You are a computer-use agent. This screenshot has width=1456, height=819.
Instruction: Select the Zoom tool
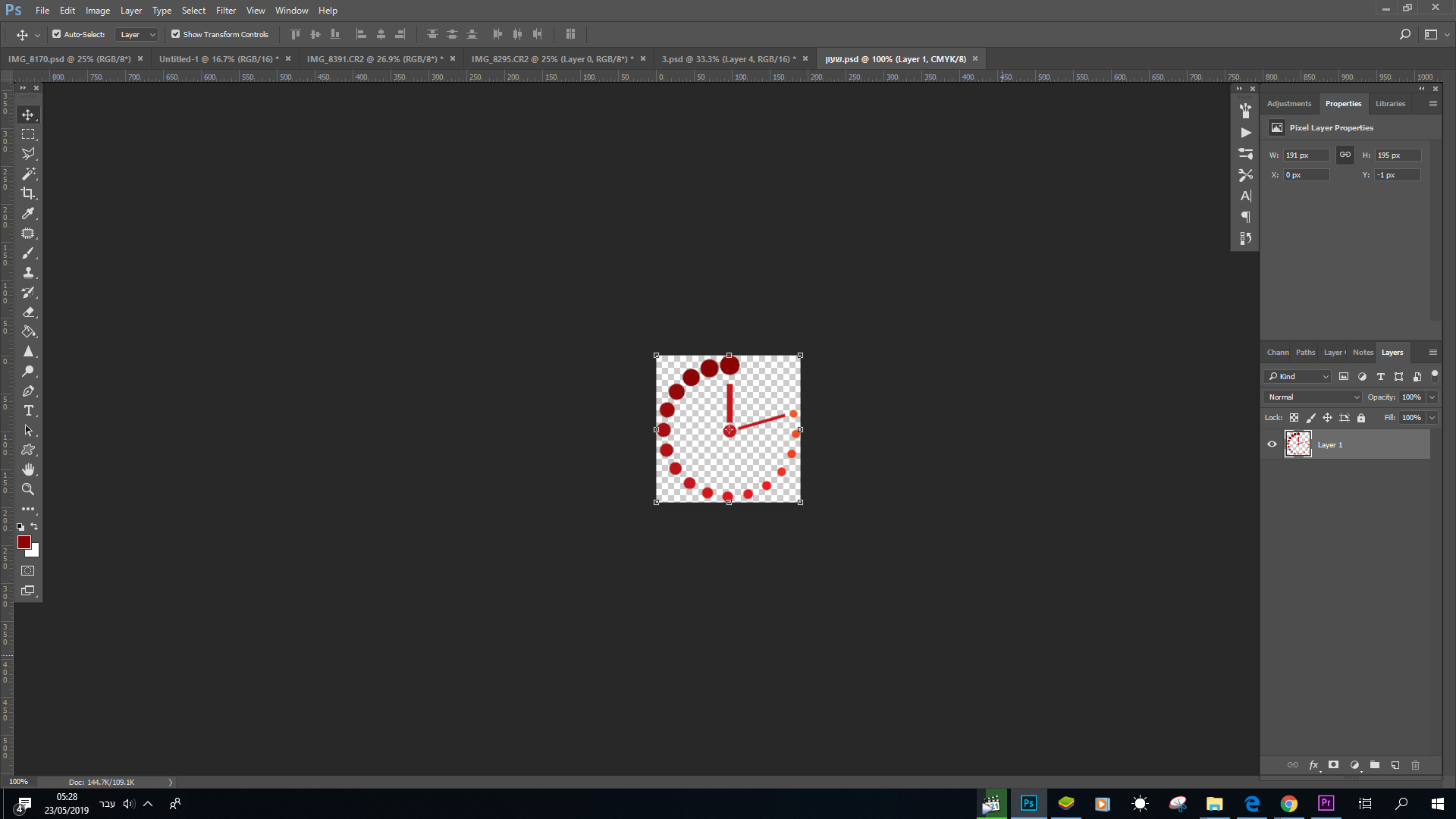[28, 489]
